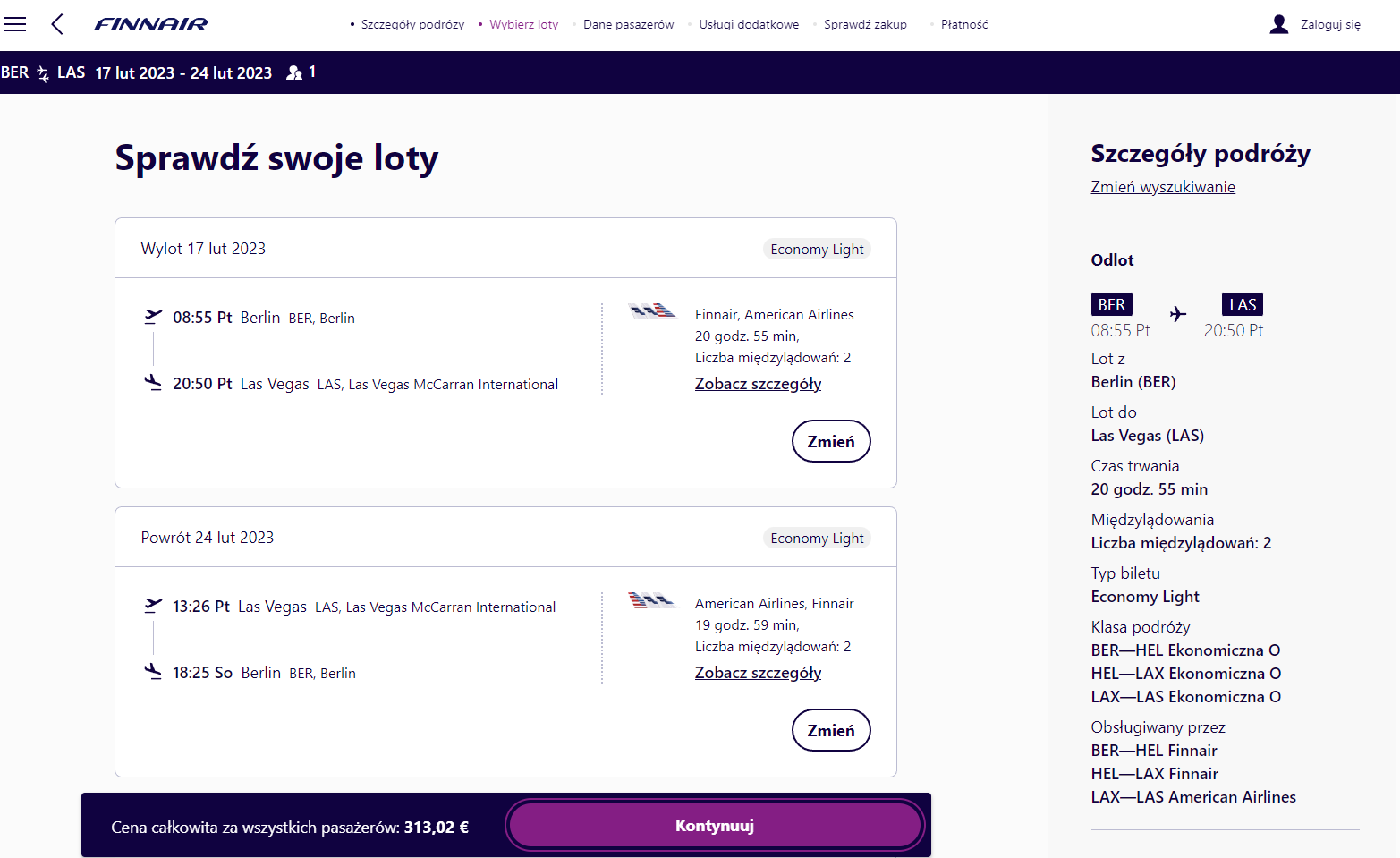Click takeoff icon next to 08:55 Berlin
The image size is (1400, 858).
[x=153, y=317]
